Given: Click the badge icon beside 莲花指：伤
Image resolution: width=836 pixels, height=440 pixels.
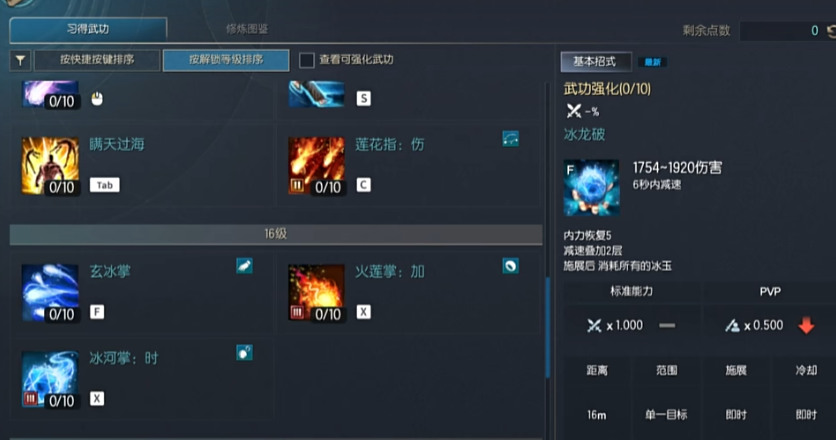Looking at the screenshot, I should [510, 139].
